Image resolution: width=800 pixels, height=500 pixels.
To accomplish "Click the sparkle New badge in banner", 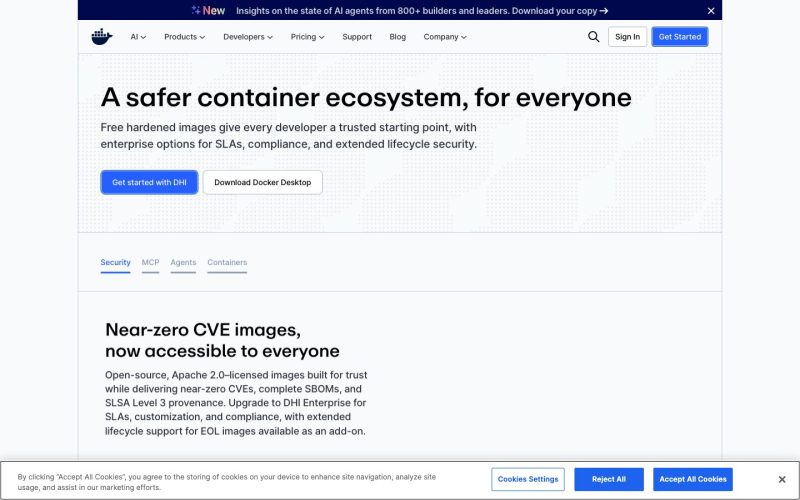I will click(208, 11).
